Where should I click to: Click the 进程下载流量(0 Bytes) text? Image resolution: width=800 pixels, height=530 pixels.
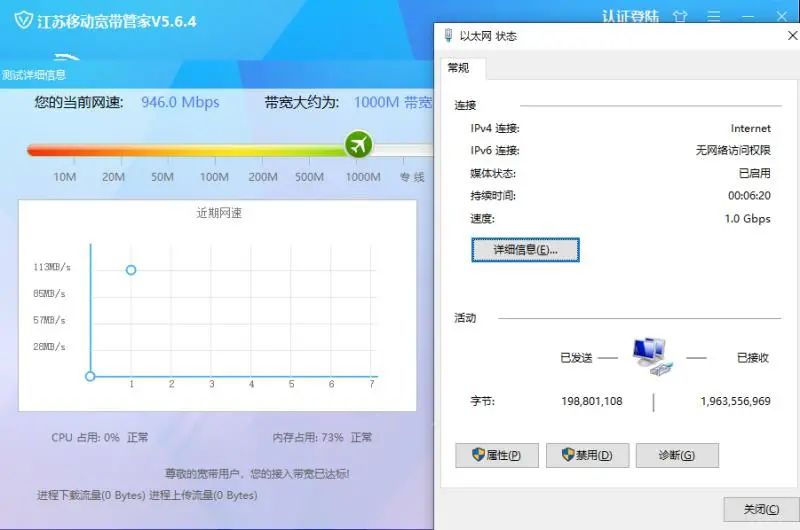point(91,495)
